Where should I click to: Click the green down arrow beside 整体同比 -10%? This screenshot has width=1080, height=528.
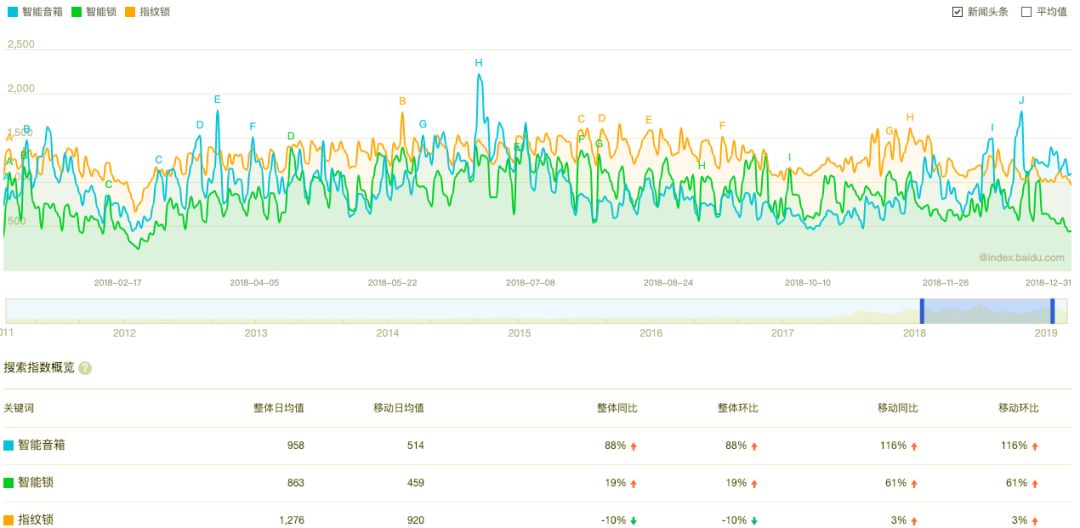click(x=634, y=520)
